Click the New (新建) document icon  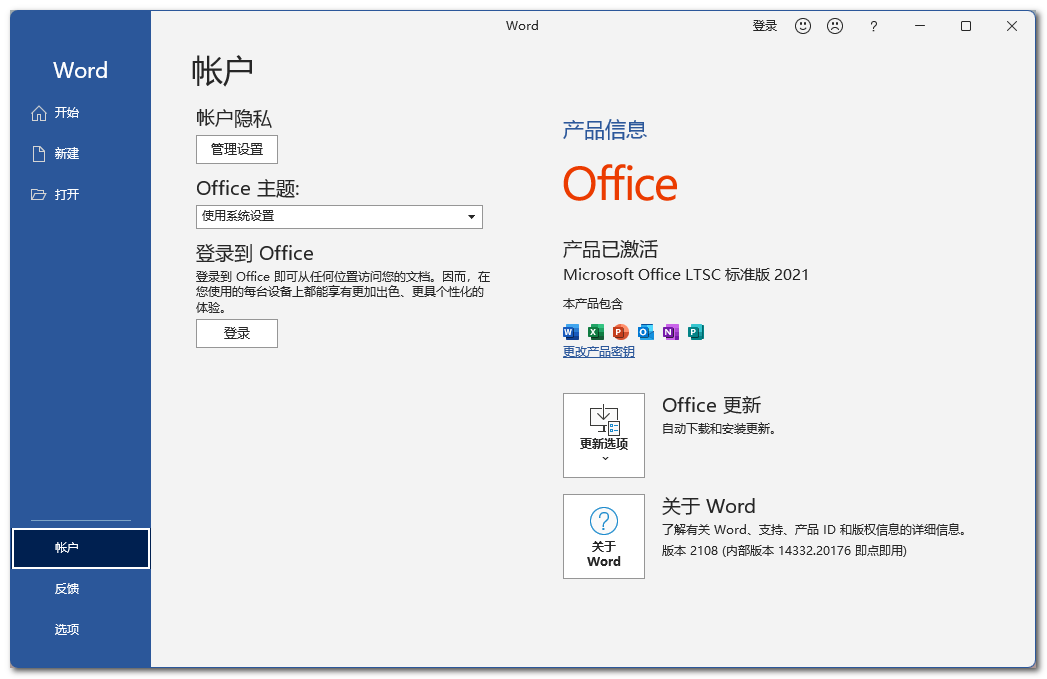coord(39,154)
